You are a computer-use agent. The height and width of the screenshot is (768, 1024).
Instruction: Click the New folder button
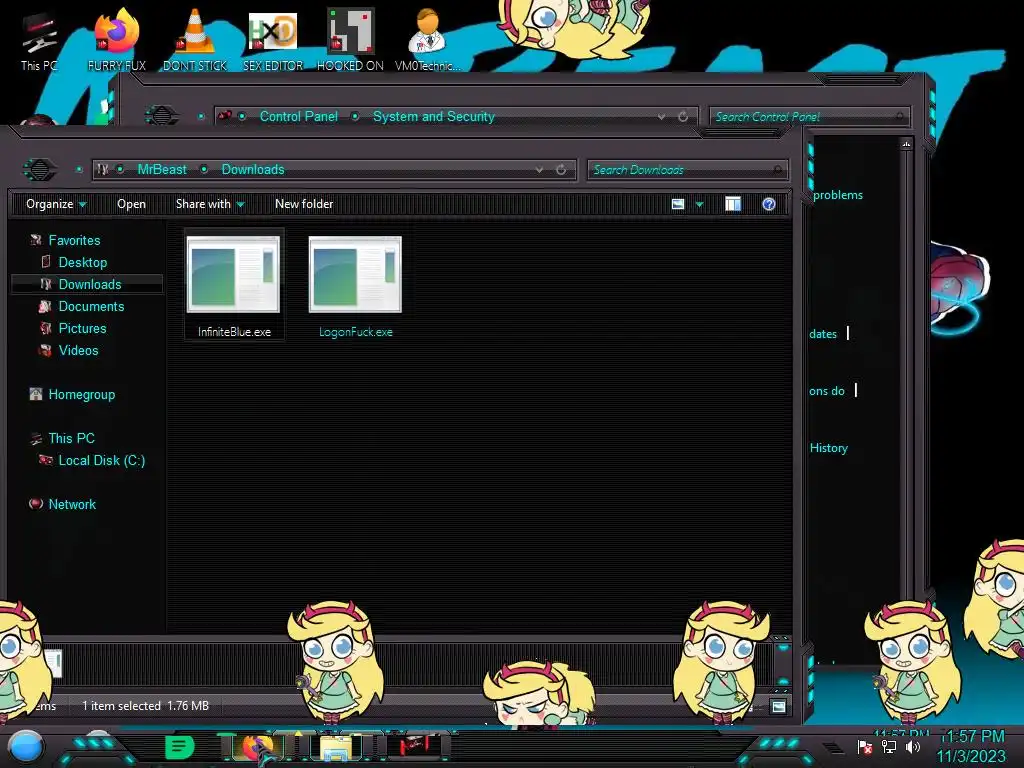coord(304,204)
